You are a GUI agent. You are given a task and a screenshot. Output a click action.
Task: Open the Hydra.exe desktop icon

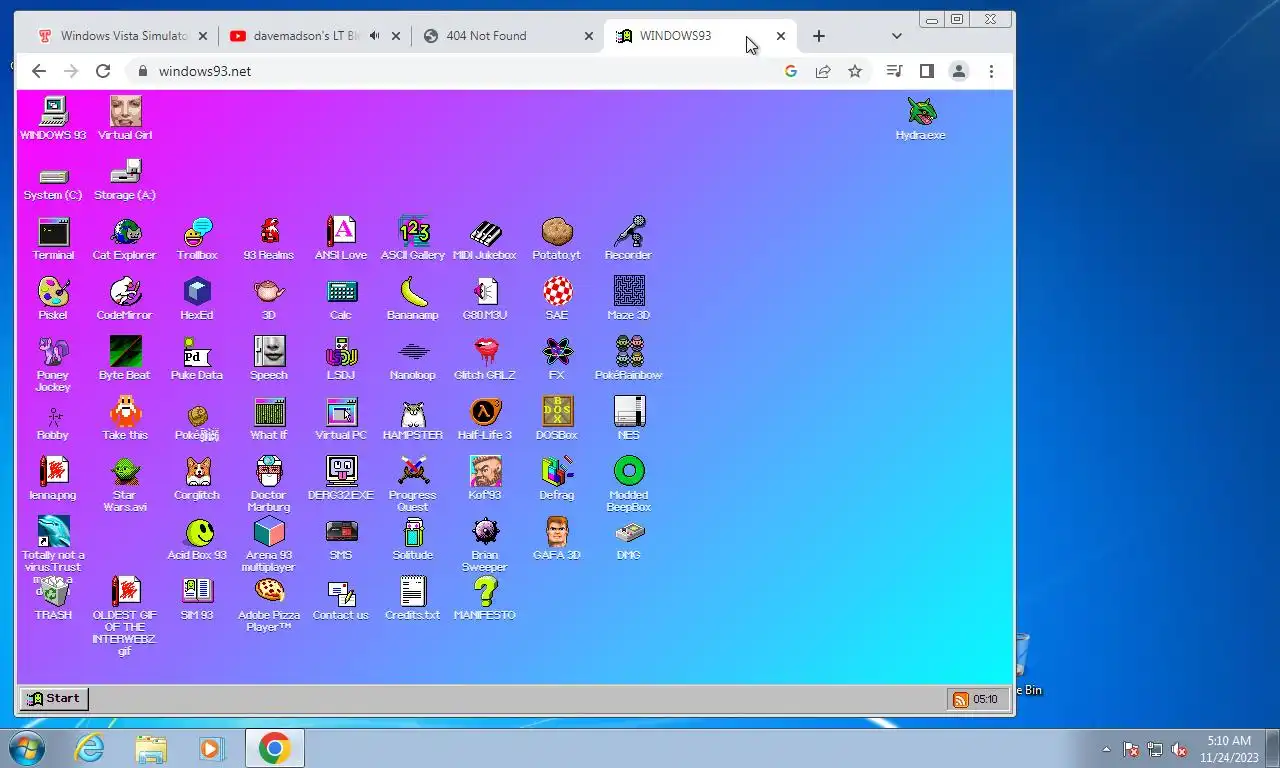coord(920,118)
